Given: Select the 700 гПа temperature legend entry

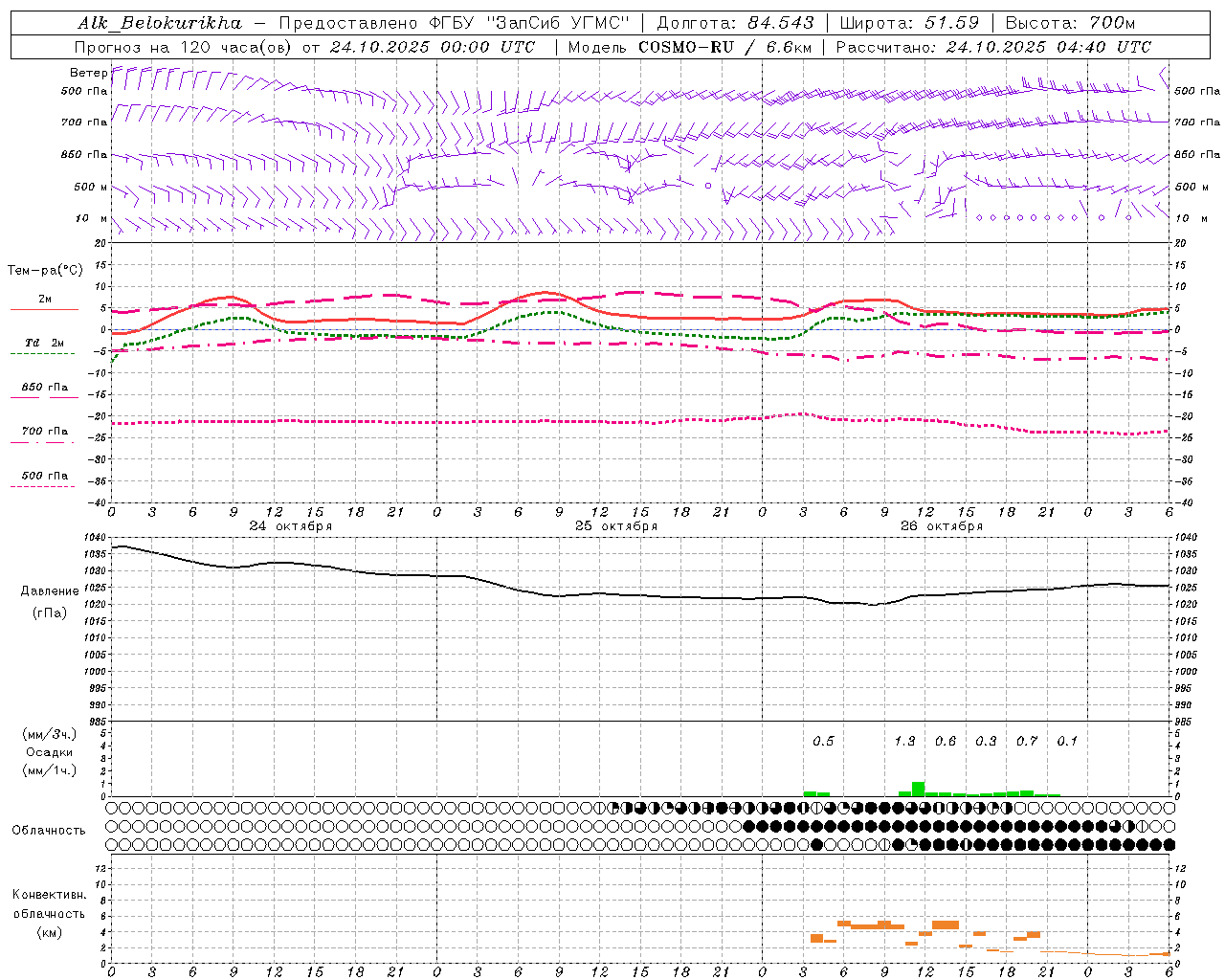Looking at the screenshot, I should [x=44, y=433].
